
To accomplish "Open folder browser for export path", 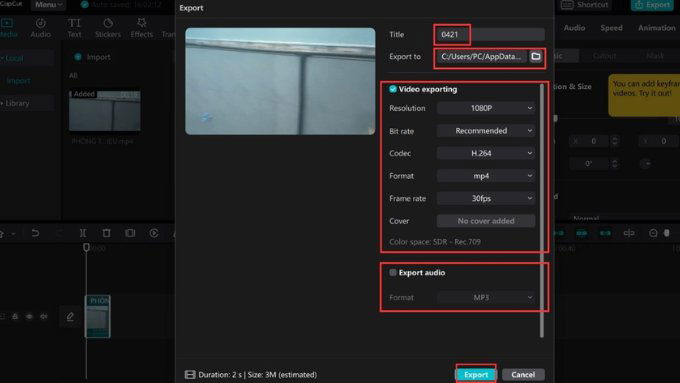I will pyautogui.click(x=536, y=56).
